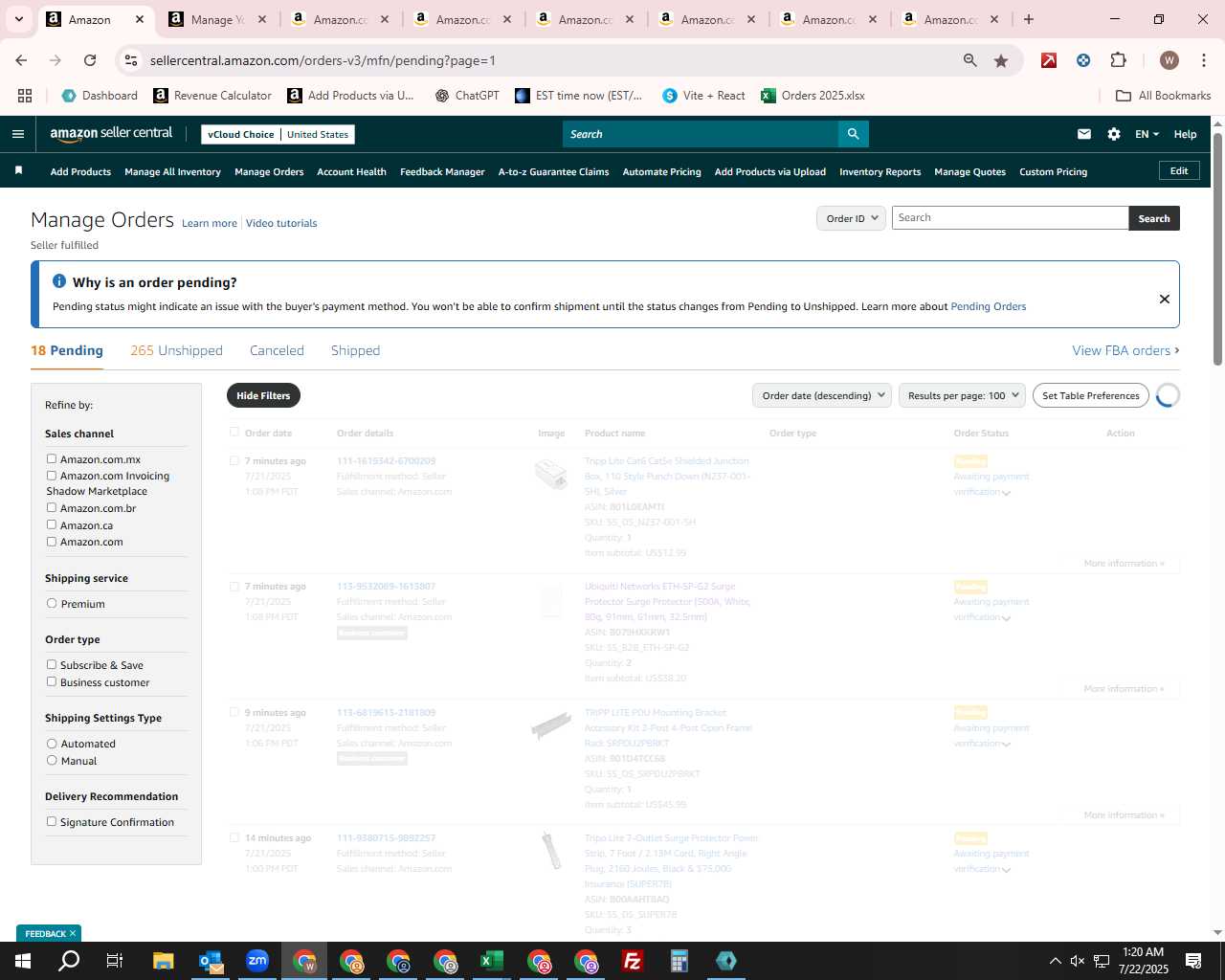Click the Amazon Seller Central logo
The width and height of the screenshot is (1225, 980).
[x=111, y=134]
